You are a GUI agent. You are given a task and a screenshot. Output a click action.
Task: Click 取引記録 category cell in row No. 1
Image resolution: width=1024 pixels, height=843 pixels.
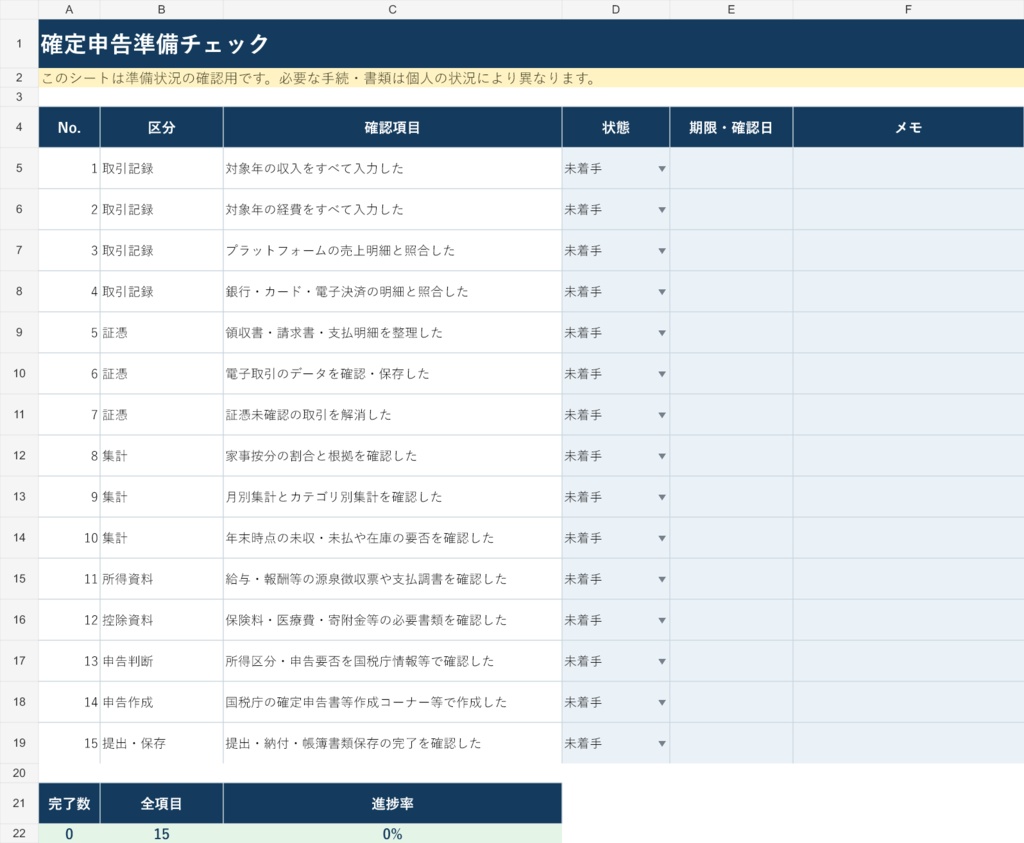(161, 168)
